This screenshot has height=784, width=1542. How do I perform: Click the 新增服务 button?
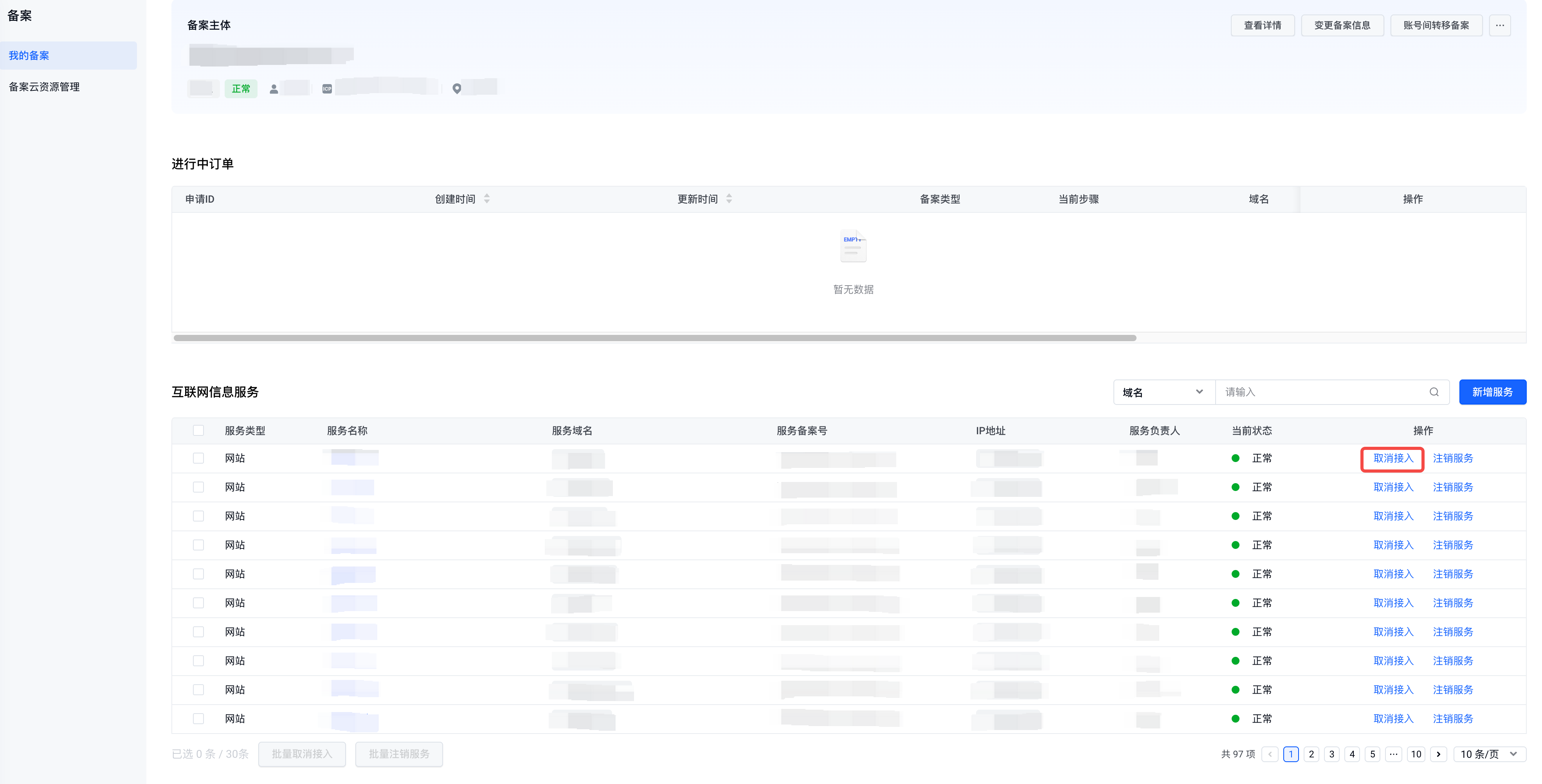1492,392
